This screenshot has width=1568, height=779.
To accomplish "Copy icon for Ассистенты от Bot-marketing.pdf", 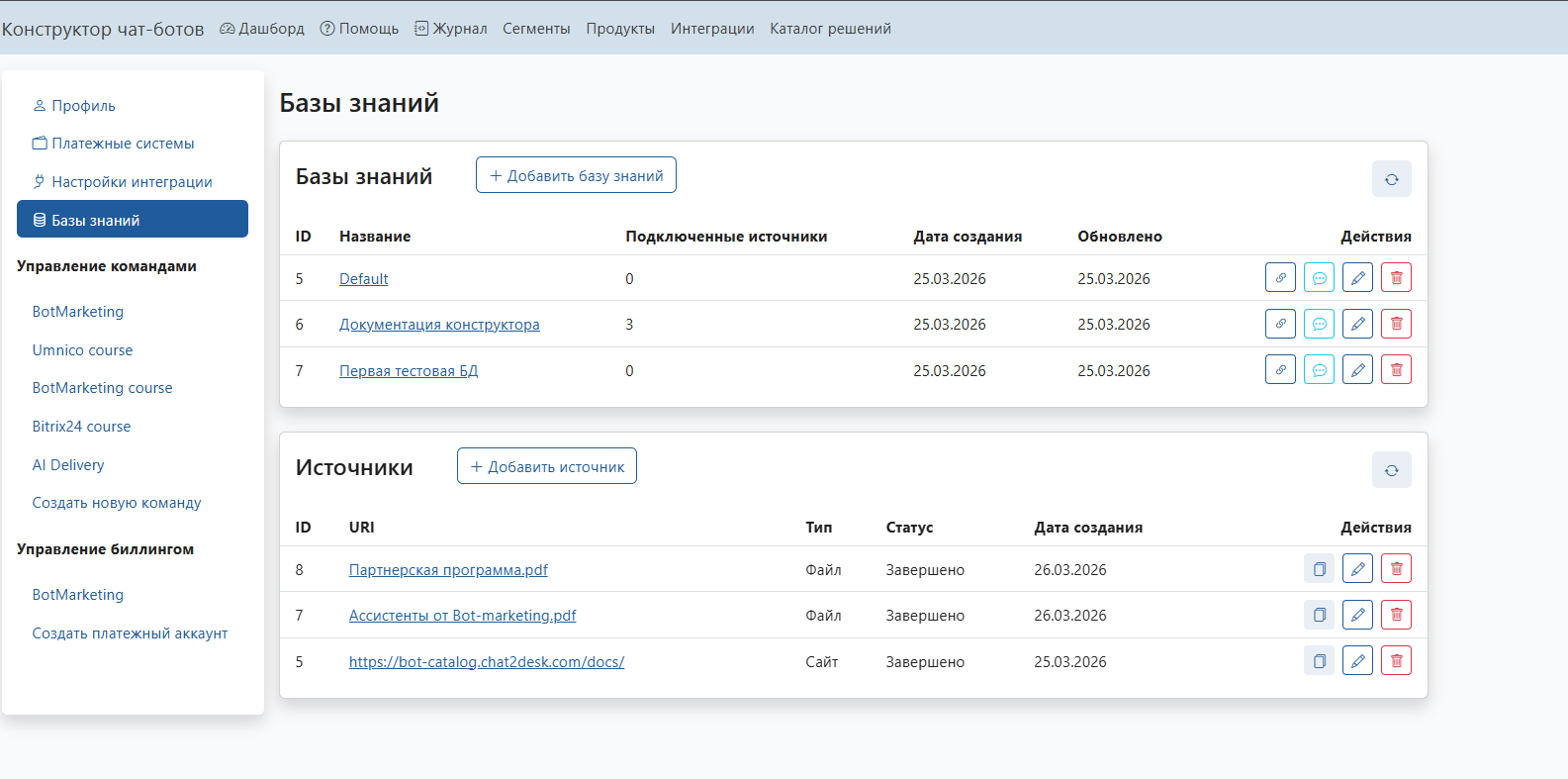I will click(x=1319, y=615).
